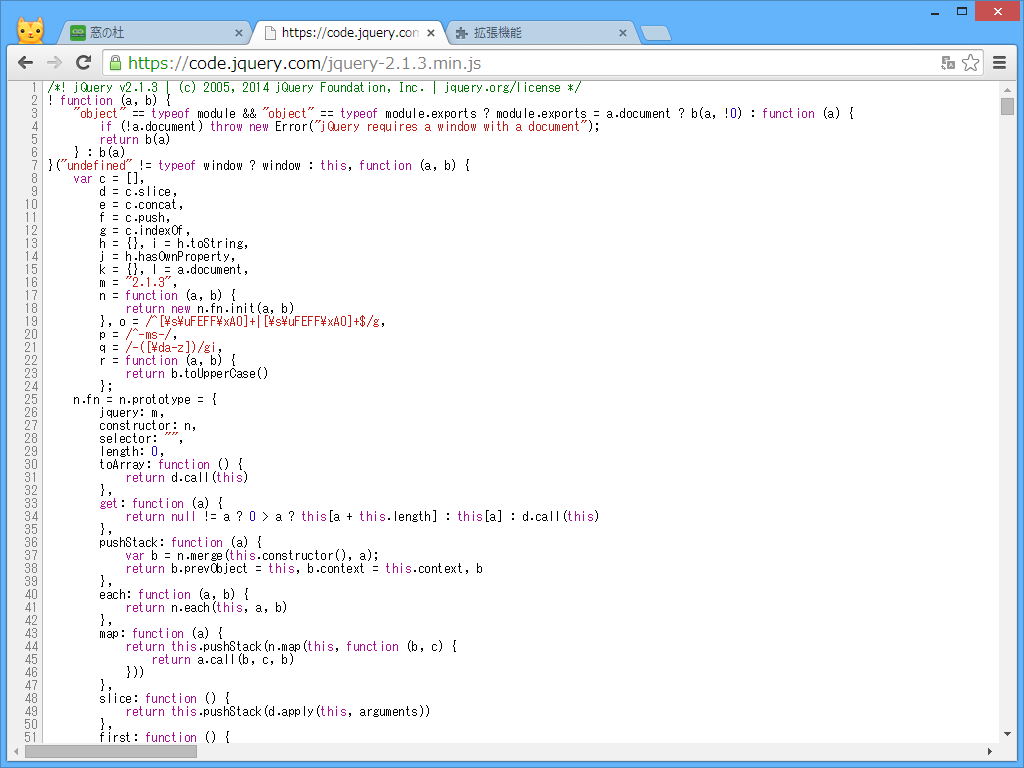Image resolution: width=1024 pixels, height=768 pixels.
Task: Click 'return b.prevObject' on line 38
Action: [x=187, y=568]
